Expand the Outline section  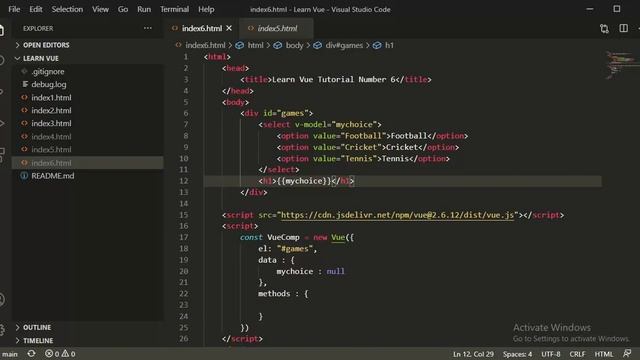(37, 327)
